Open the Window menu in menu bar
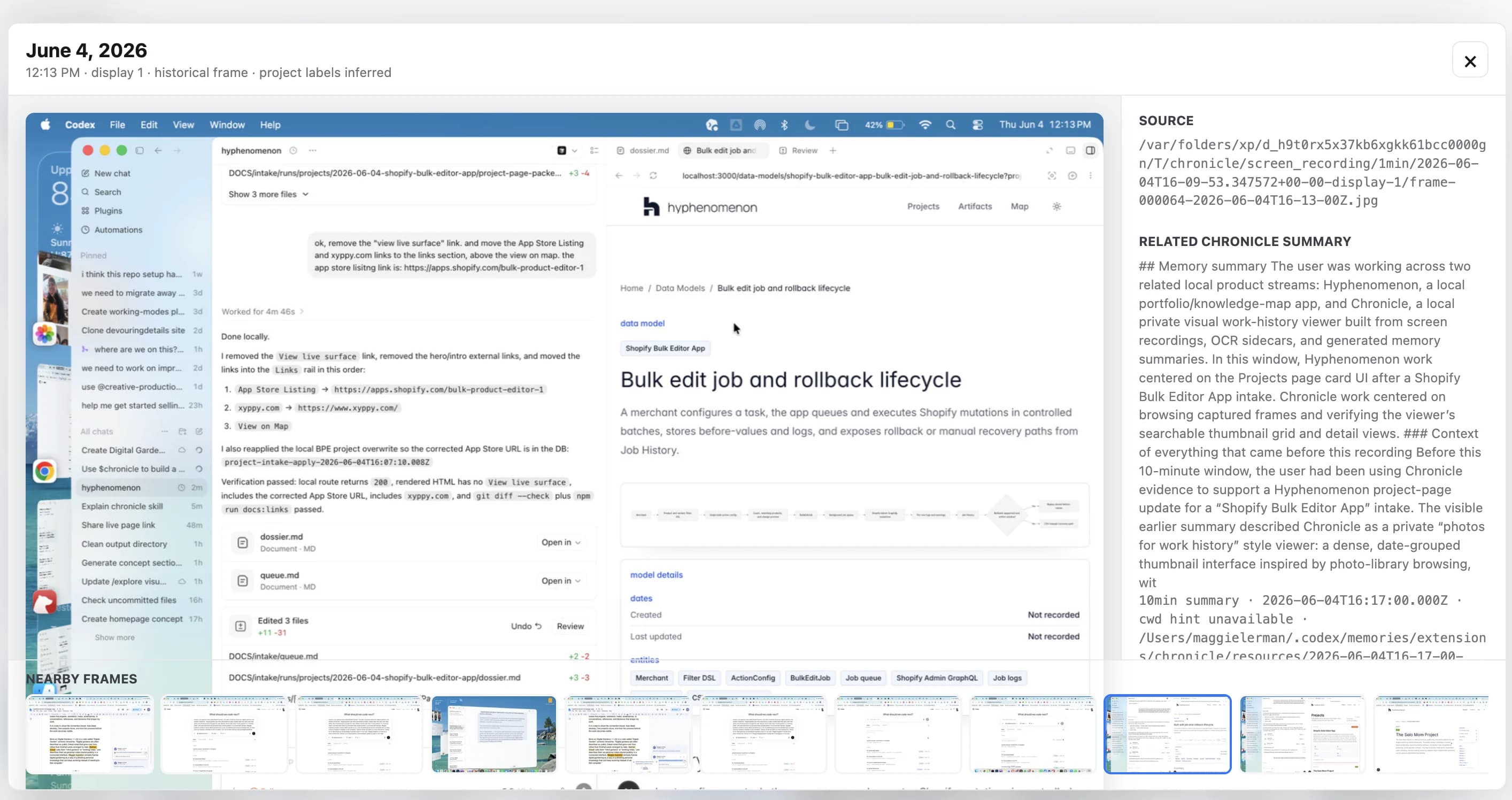Screen dimensions: 1512x800 tap(227, 125)
